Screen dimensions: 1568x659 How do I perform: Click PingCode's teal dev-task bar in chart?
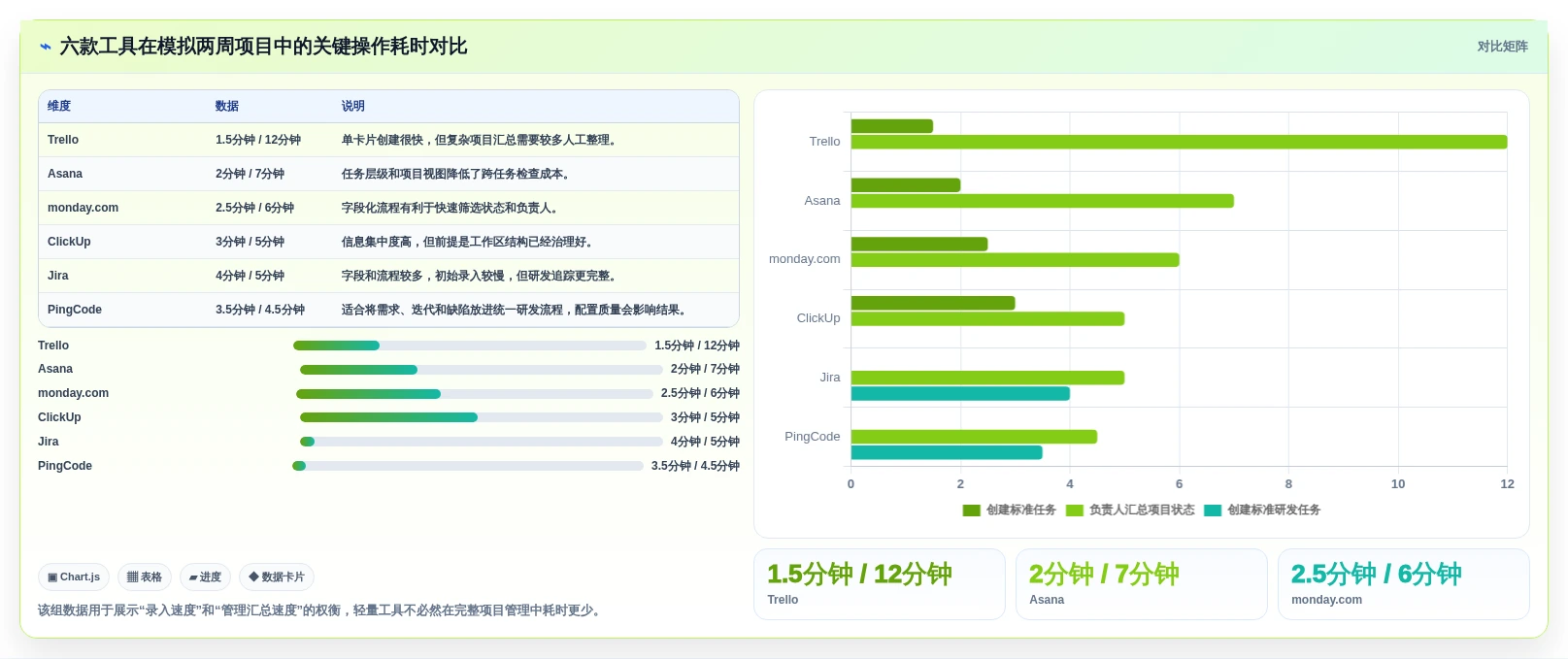coord(947,452)
